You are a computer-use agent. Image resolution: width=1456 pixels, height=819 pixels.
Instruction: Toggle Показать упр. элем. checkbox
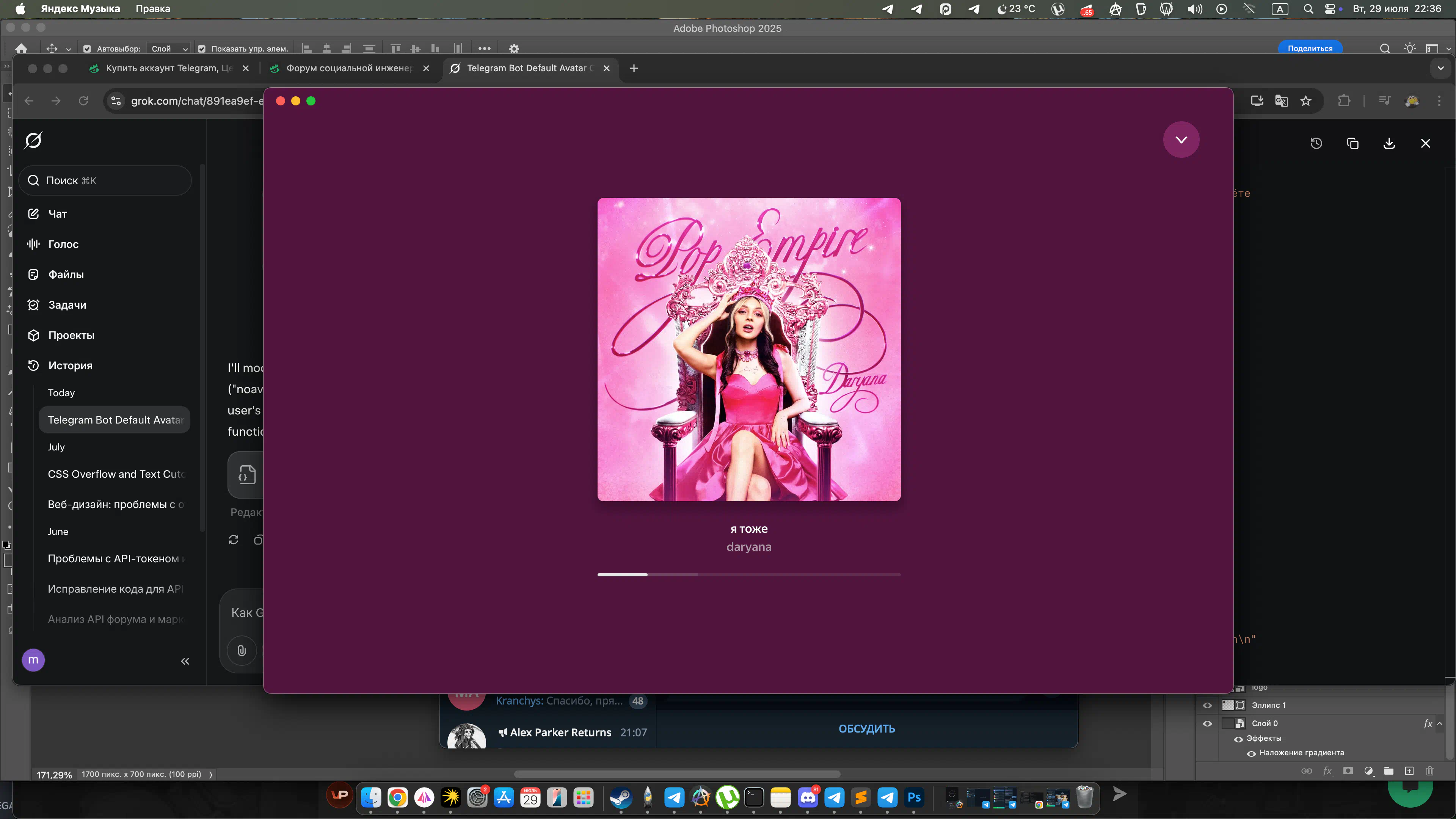[x=201, y=49]
